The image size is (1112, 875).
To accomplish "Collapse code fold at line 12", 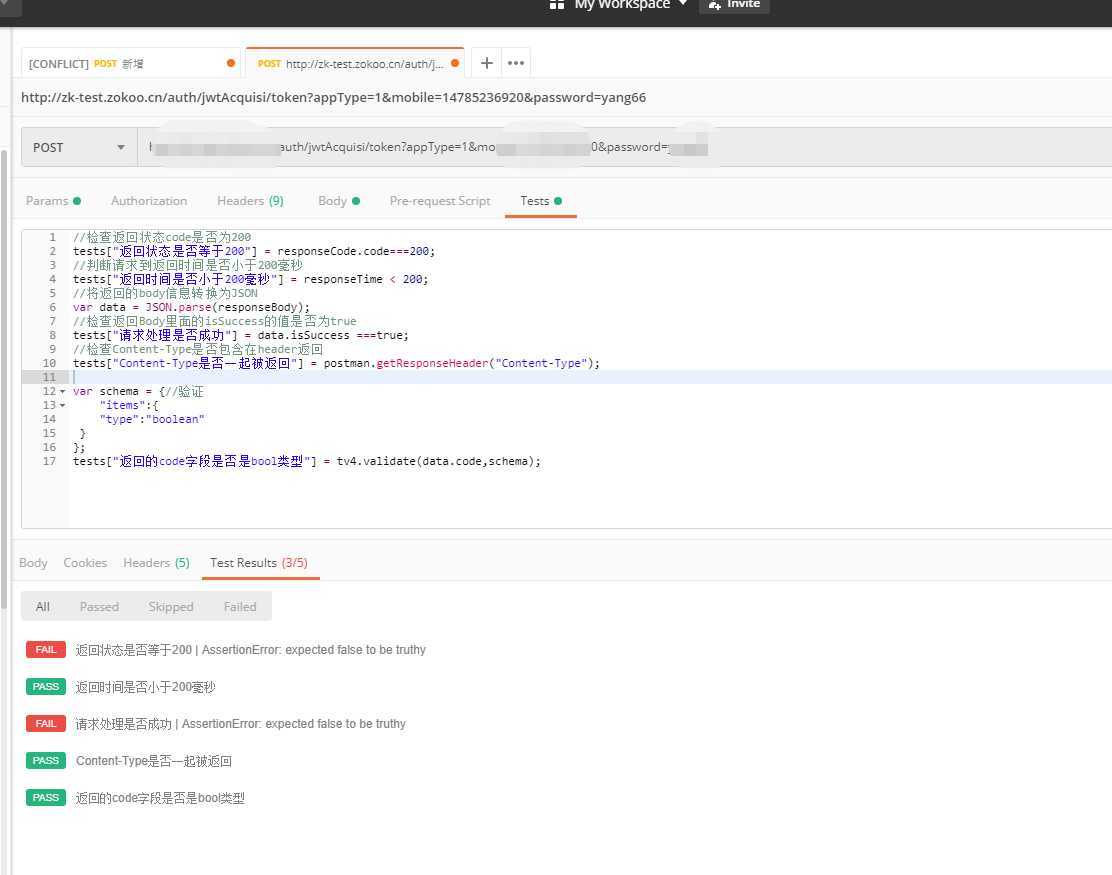I will coord(62,391).
